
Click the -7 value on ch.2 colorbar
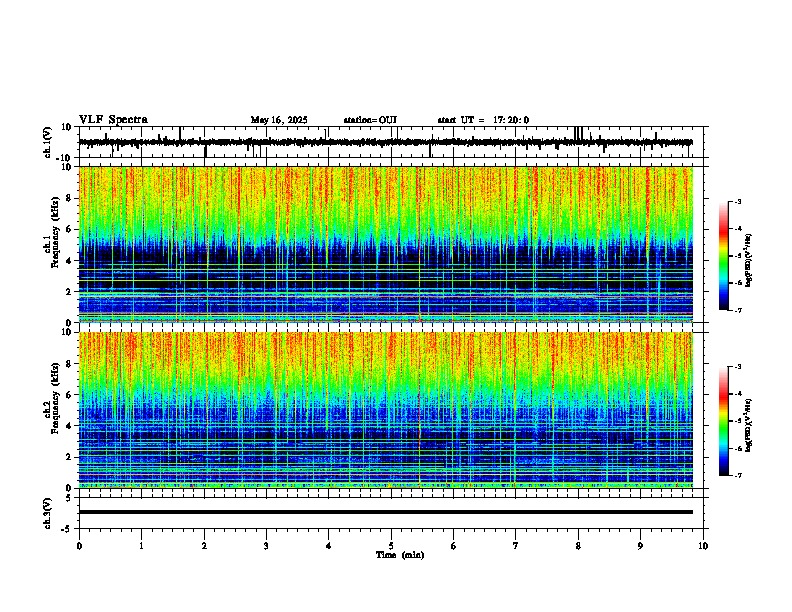click(x=737, y=475)
